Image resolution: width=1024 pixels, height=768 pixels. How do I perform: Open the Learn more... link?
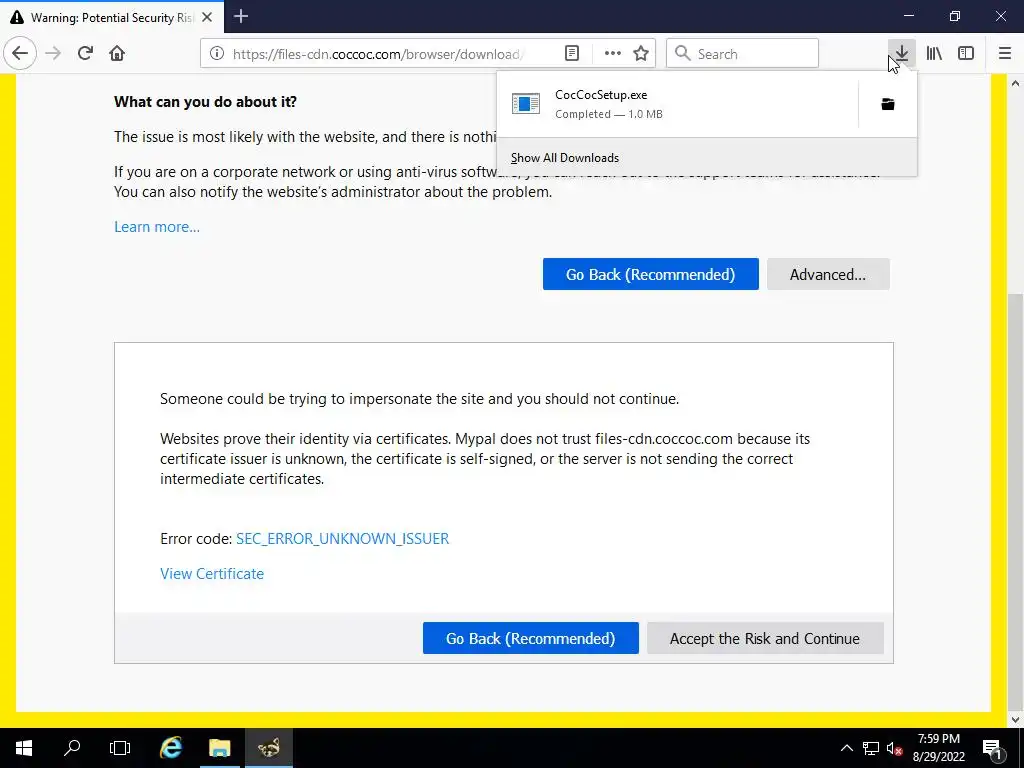pyautogui.click(x=157, y=227)
